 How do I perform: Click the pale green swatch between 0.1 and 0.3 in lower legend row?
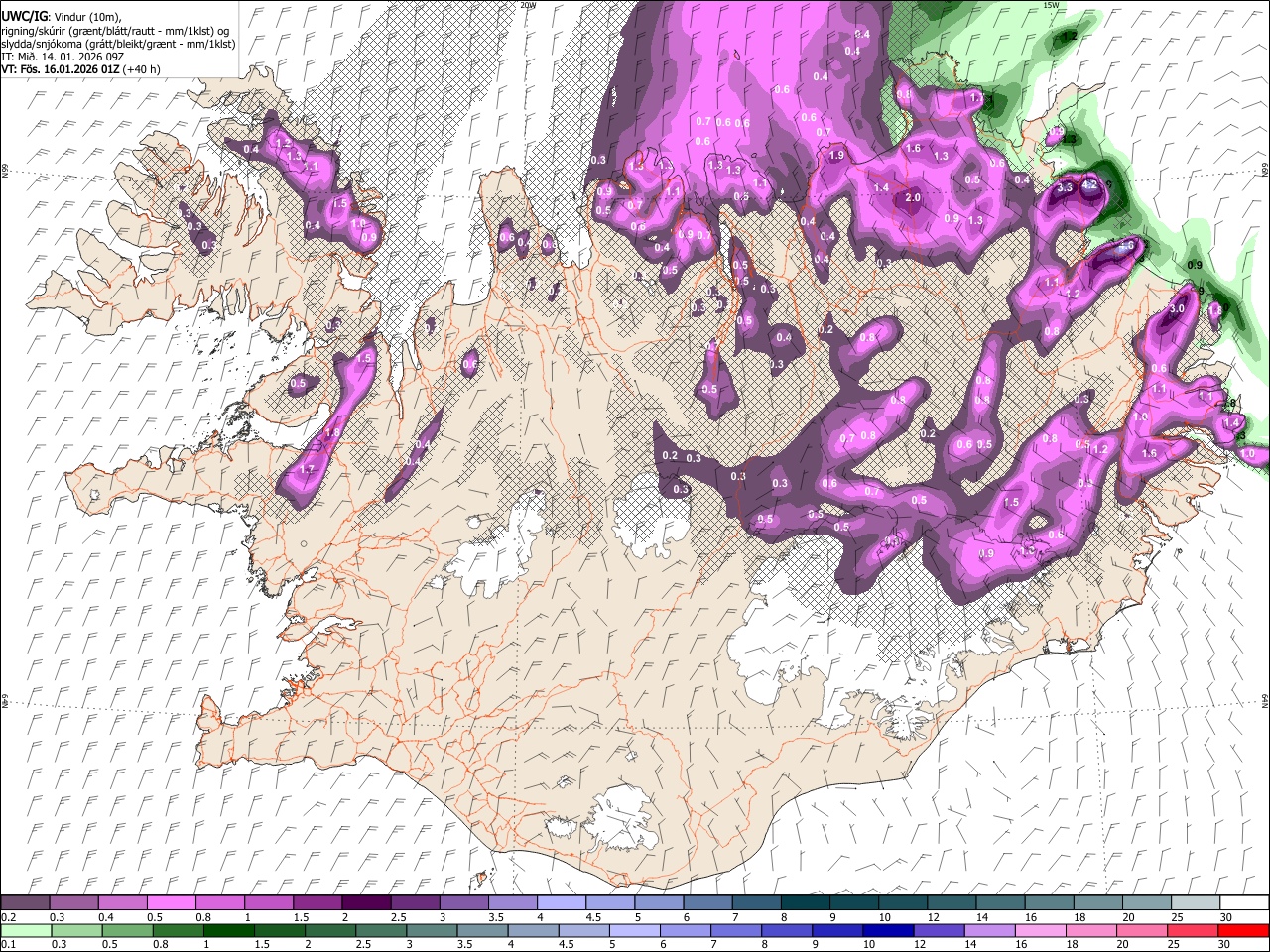click(x=25, y=930)
